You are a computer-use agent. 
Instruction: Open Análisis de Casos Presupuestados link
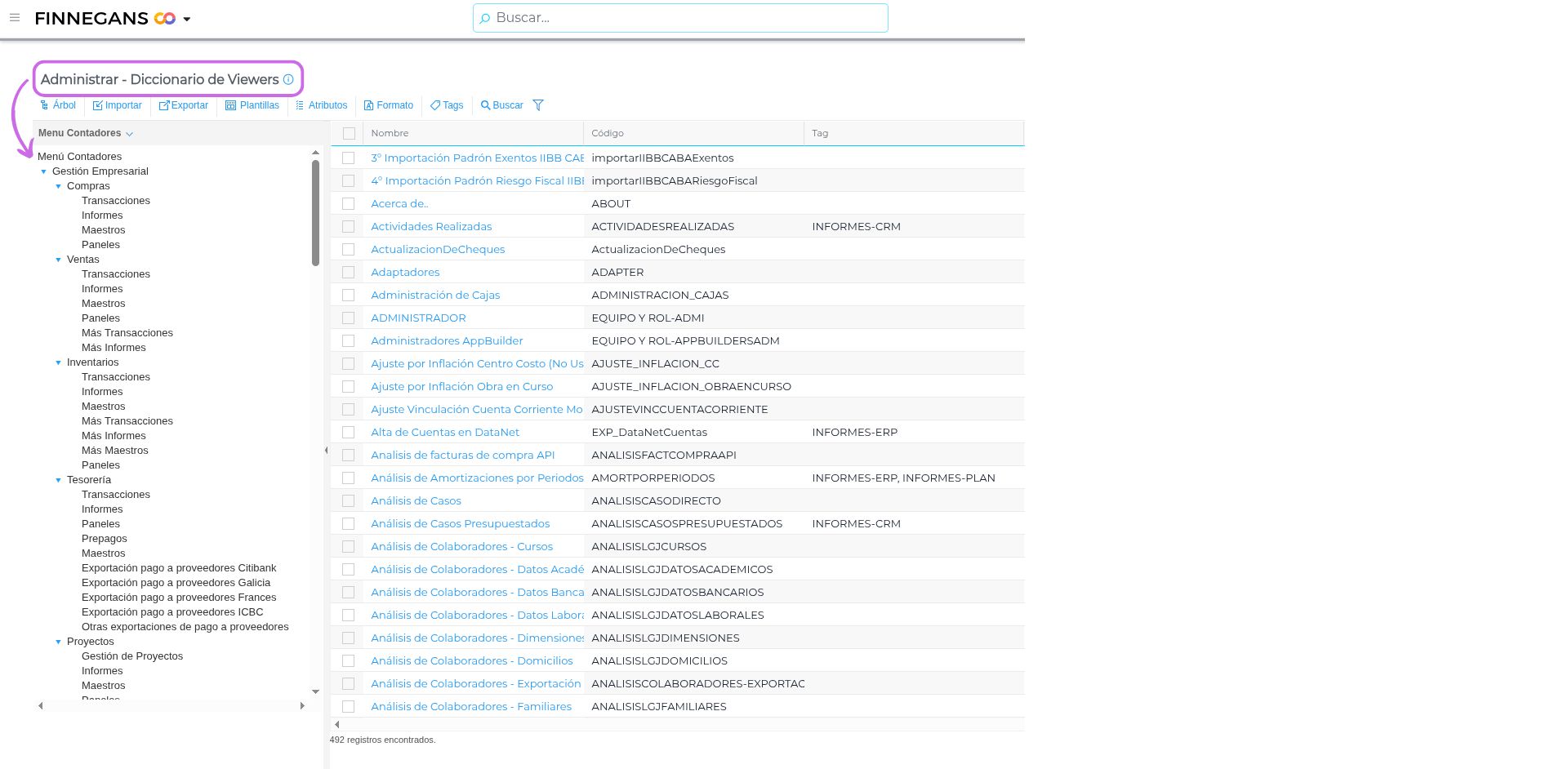coord(460,523)
